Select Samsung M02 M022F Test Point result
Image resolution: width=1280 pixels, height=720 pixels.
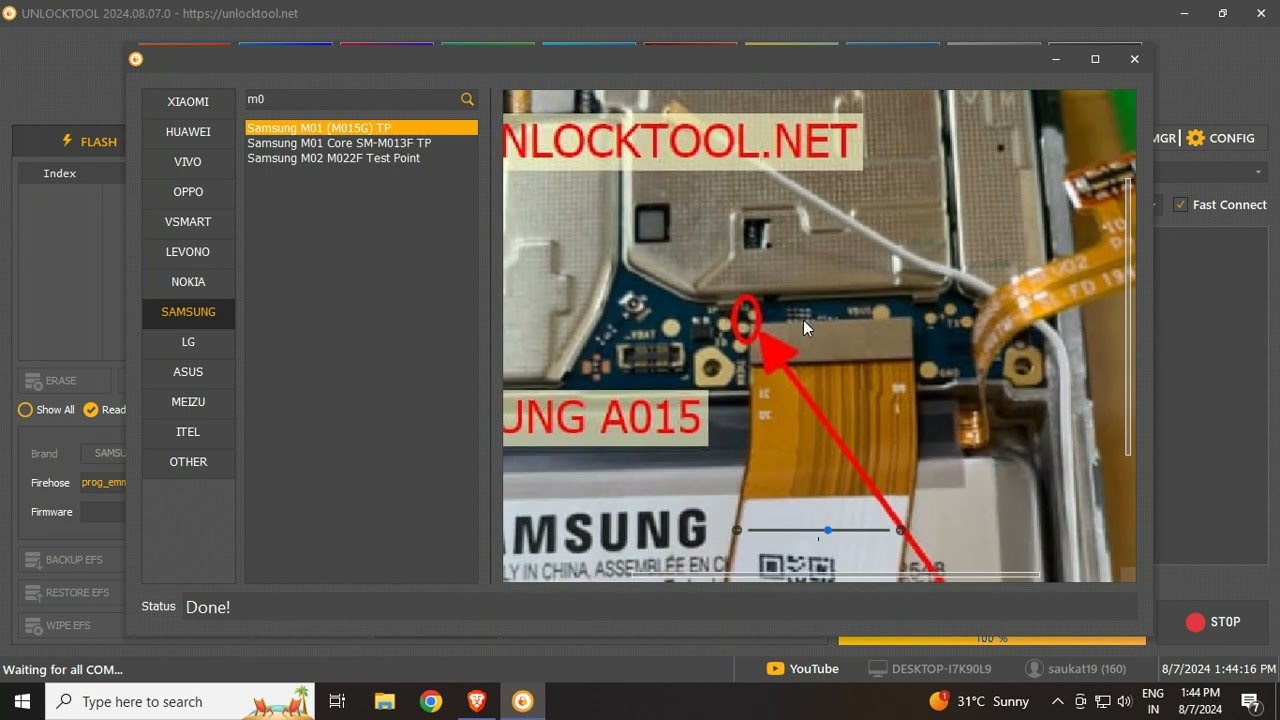[x=361, y=158]
